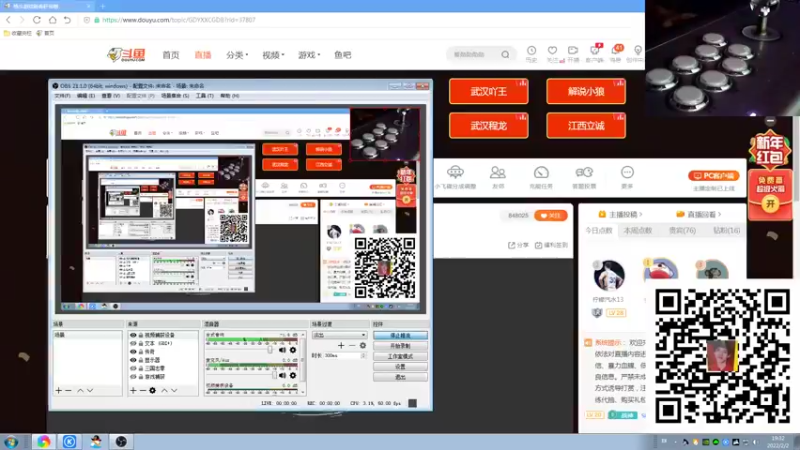Open the three-dots more icon

tap(627, 172)
